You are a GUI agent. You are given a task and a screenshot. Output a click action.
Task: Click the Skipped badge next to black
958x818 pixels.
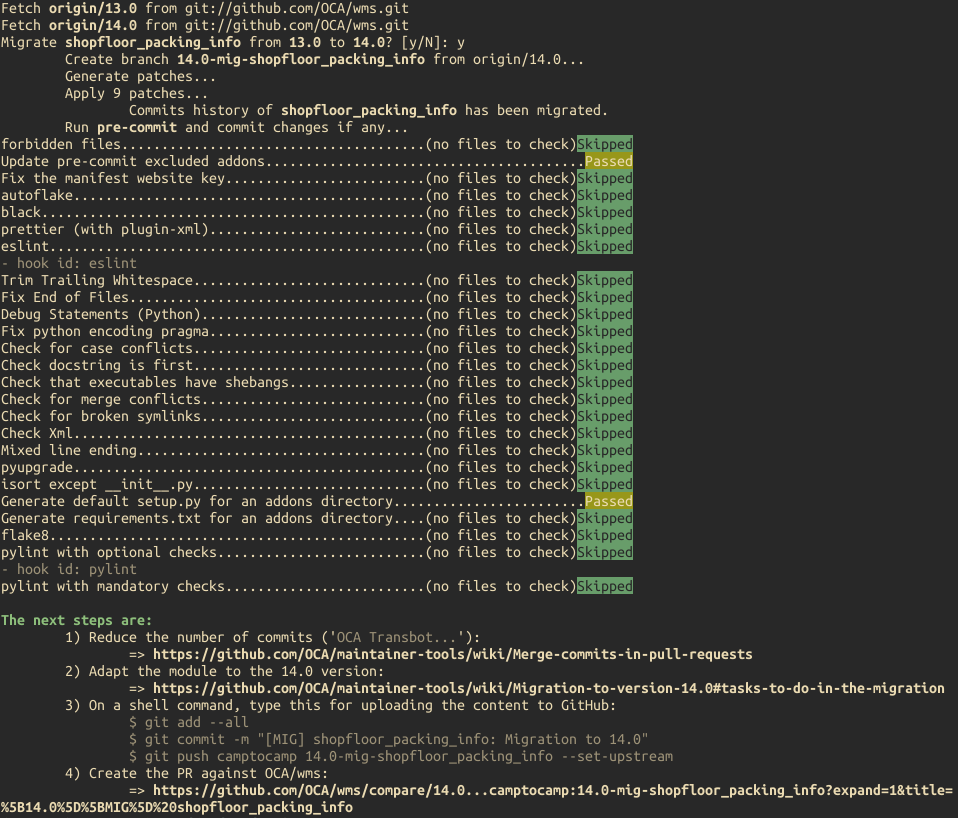tap(605, 213)
